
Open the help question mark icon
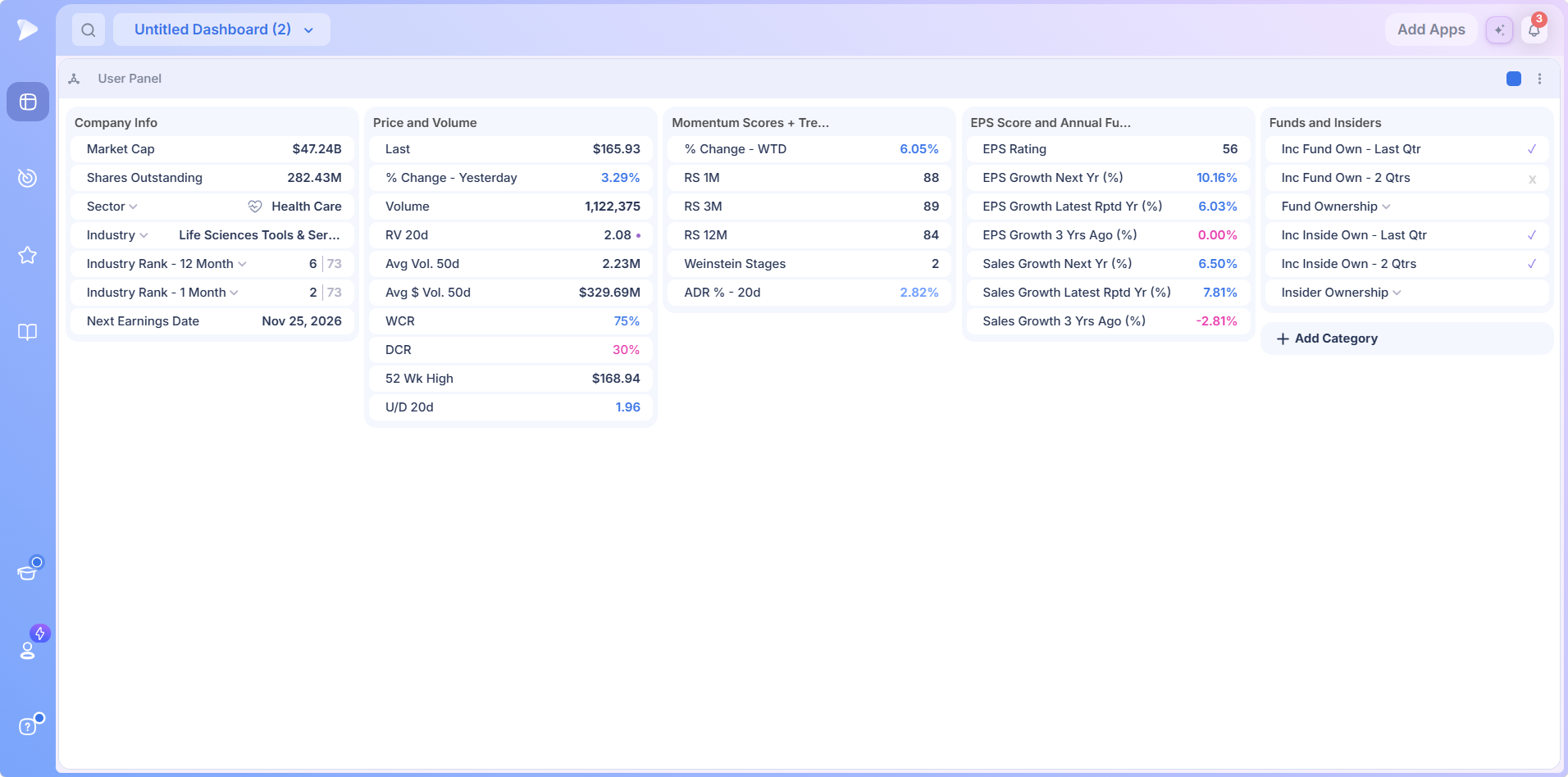[28, 726]
